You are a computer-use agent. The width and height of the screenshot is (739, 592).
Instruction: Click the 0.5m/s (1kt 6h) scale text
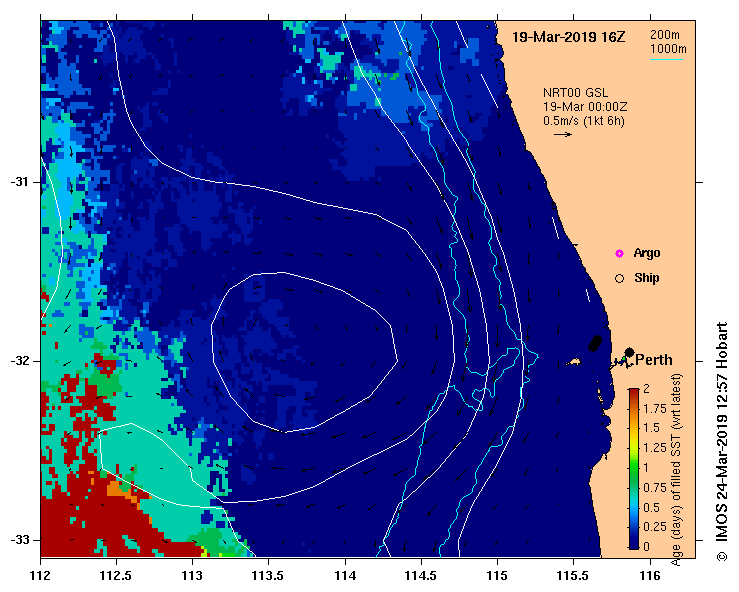[x=583, y=121]
